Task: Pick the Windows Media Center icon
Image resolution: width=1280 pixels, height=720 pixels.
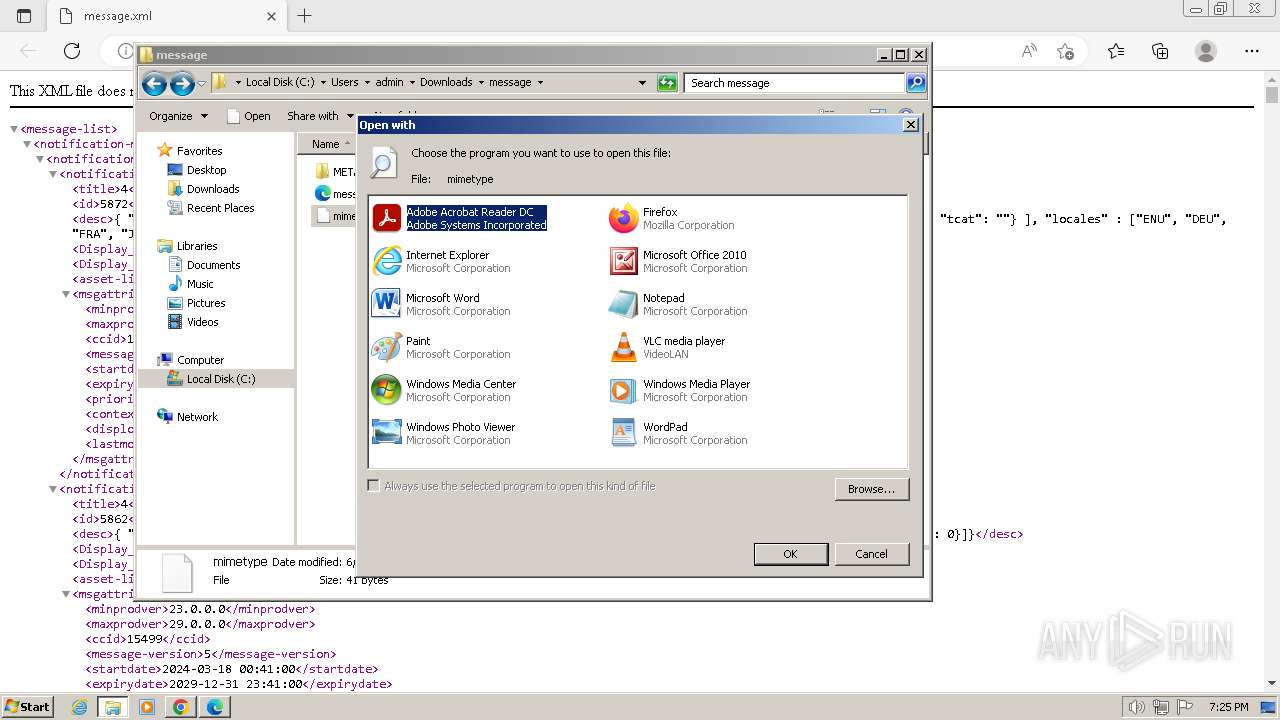Action: click(x=387, y=390)
